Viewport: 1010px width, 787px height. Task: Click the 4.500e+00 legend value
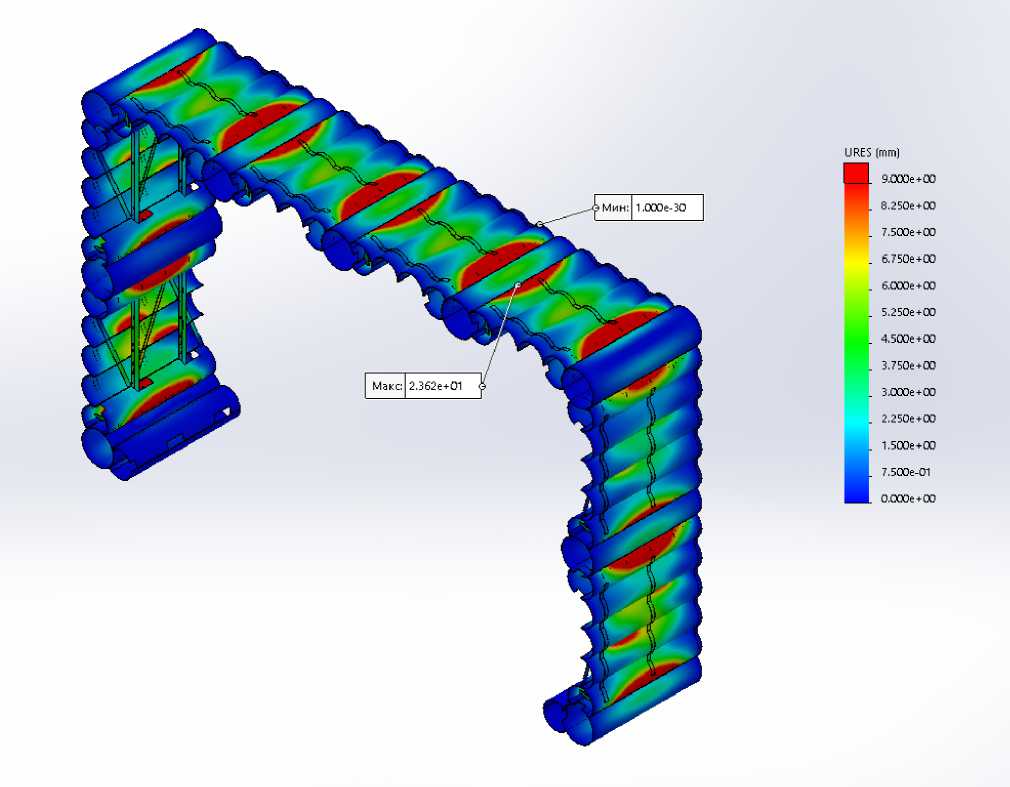click(908, 339)
